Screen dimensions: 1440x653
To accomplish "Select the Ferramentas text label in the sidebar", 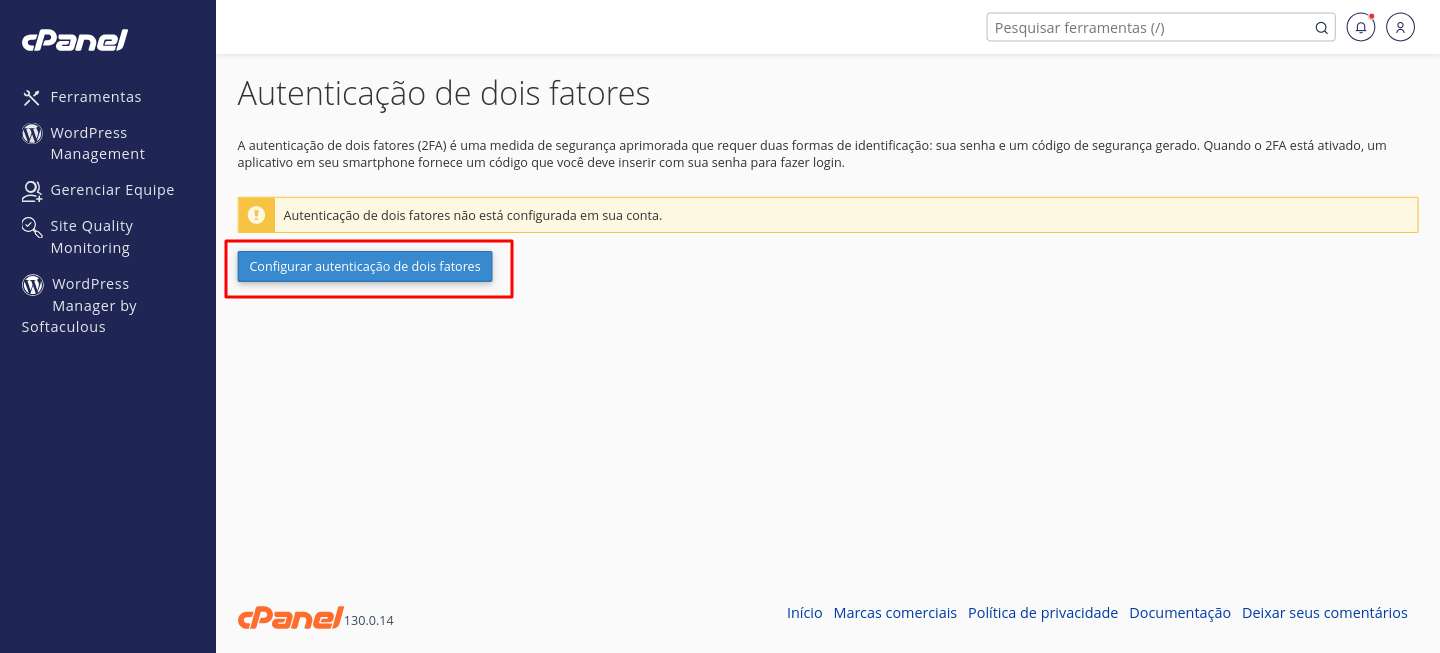I will (96, 97).
